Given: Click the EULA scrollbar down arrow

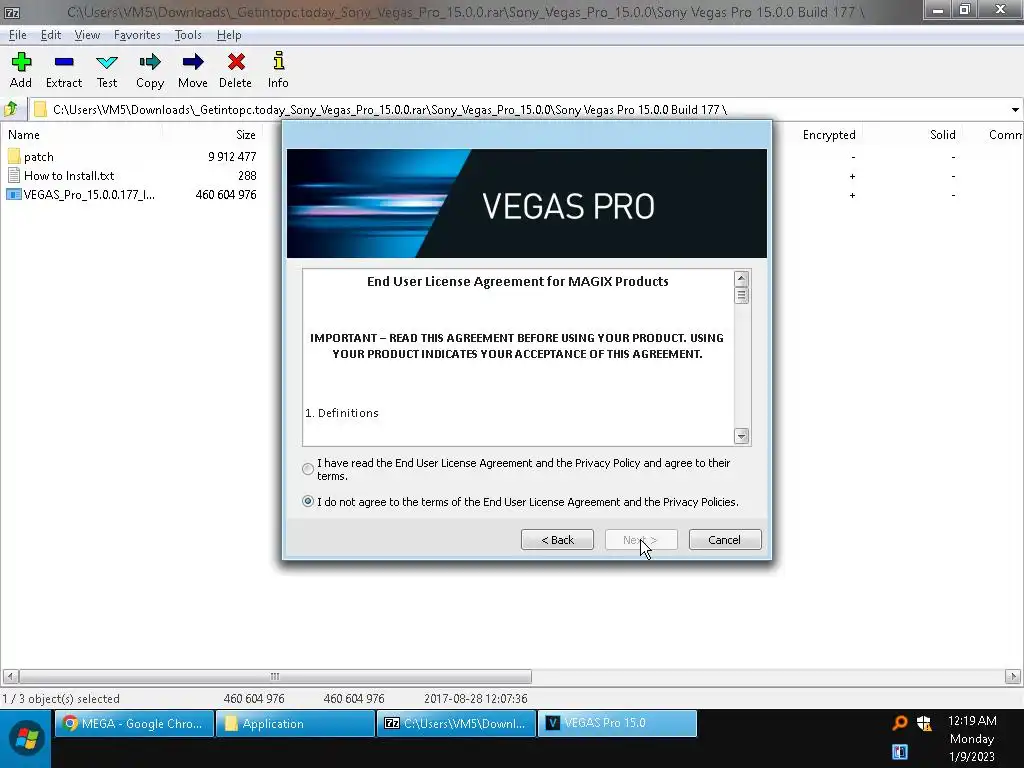Looking at the screenshot, I should (x=741, y=436).
